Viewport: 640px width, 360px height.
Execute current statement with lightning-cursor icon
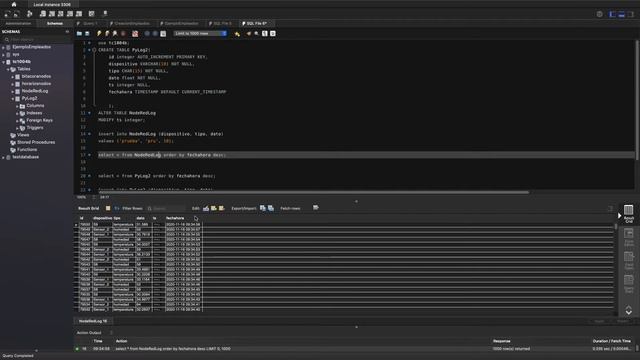click(107, 33)
